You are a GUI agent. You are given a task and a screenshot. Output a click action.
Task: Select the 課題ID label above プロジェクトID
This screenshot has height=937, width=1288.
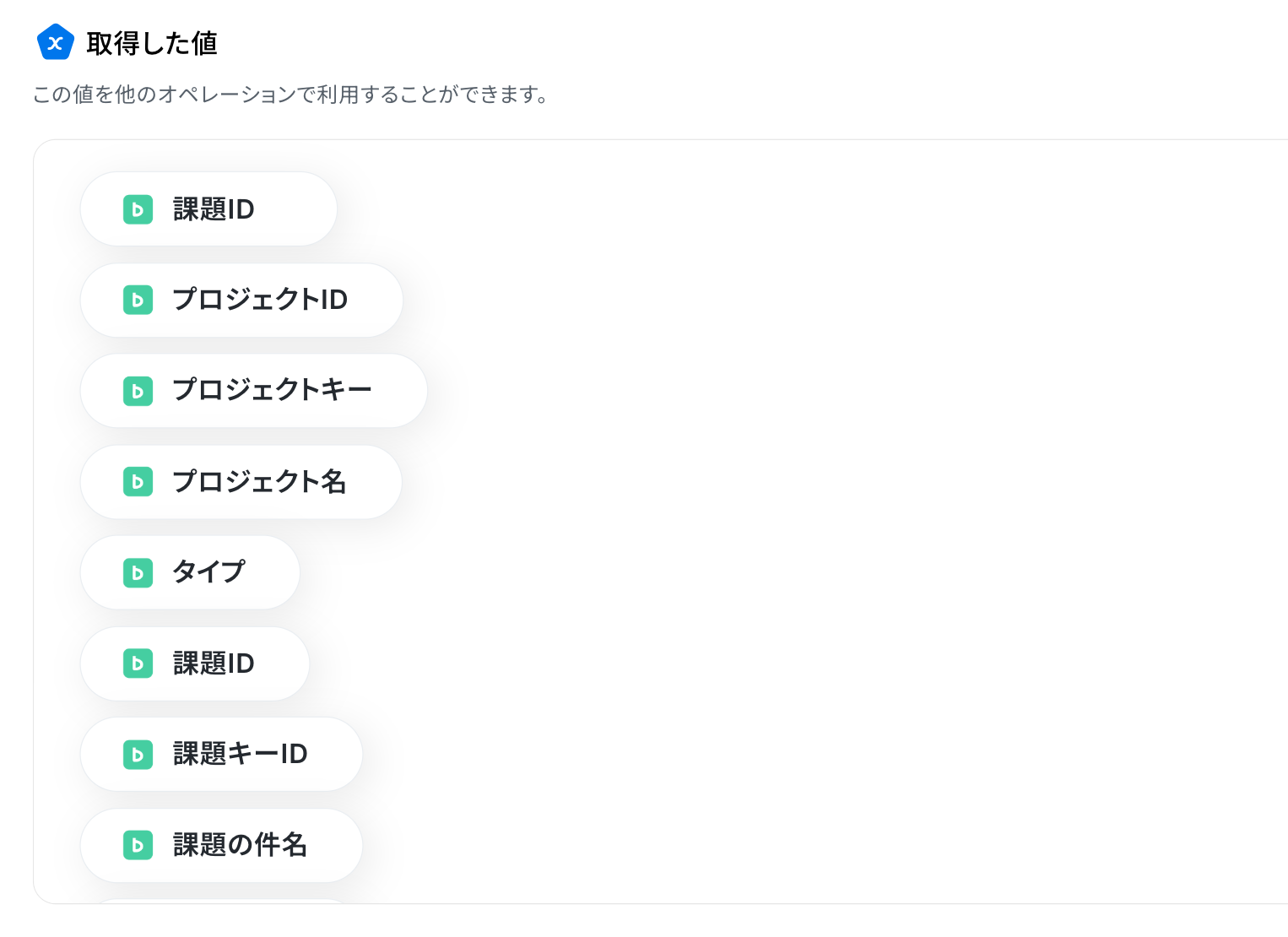214,209
